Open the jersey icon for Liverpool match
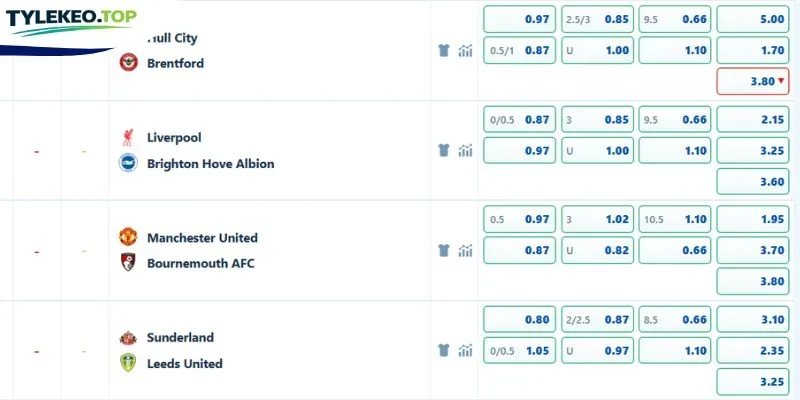Image resolution: width=800 pixels, height=400 pixels. (444, 151)
